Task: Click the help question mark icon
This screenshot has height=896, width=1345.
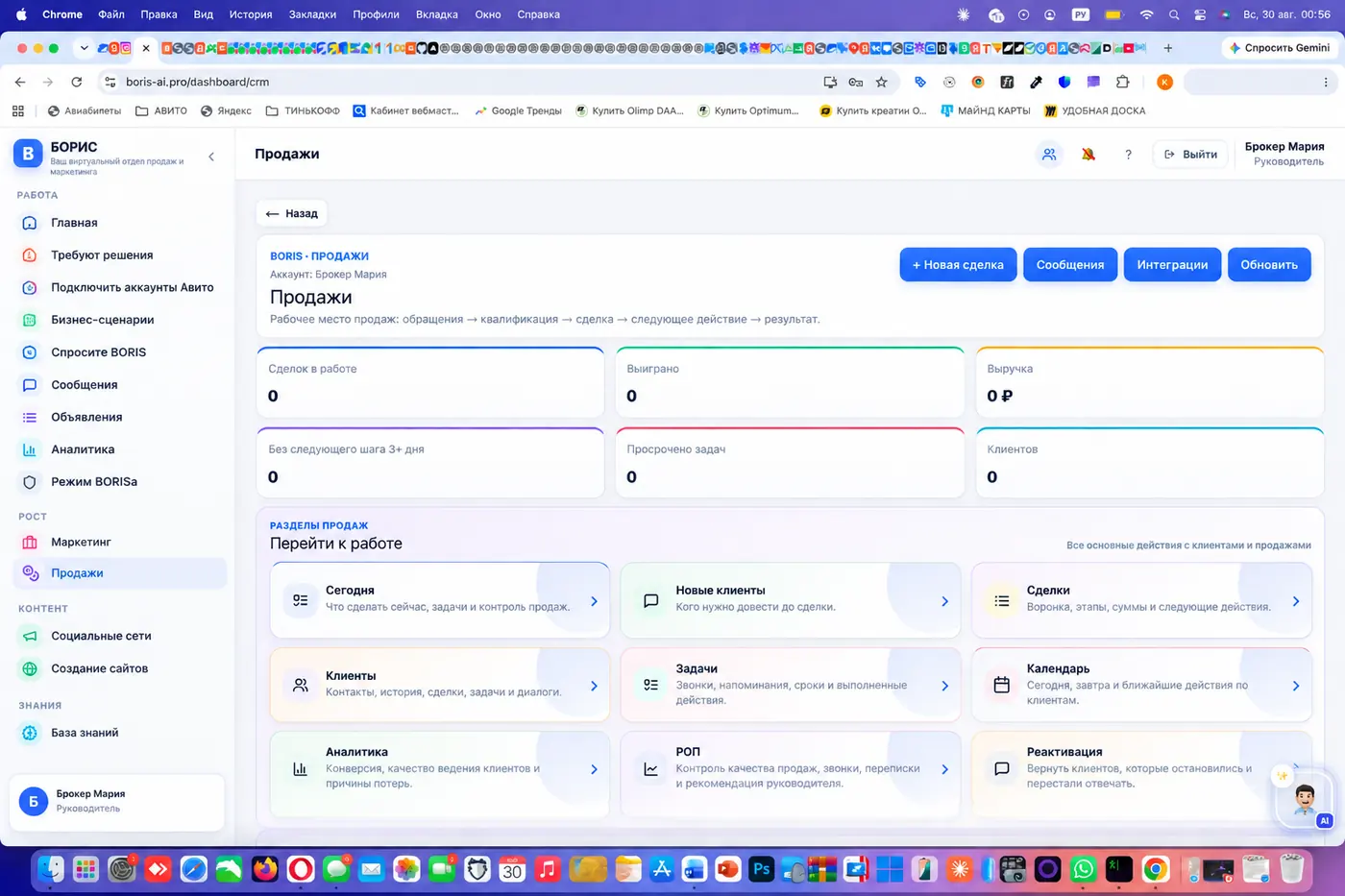Action: [x=1128, y=155]
